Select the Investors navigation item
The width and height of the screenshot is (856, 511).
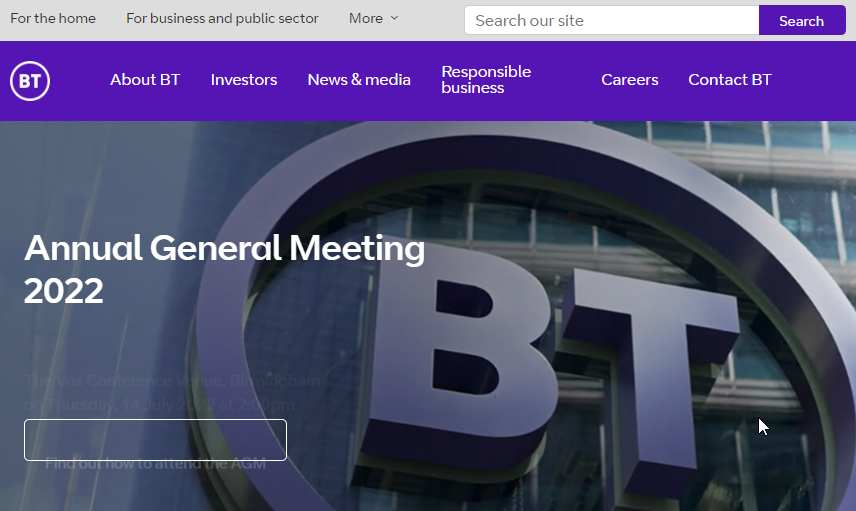tap(244, 80)
